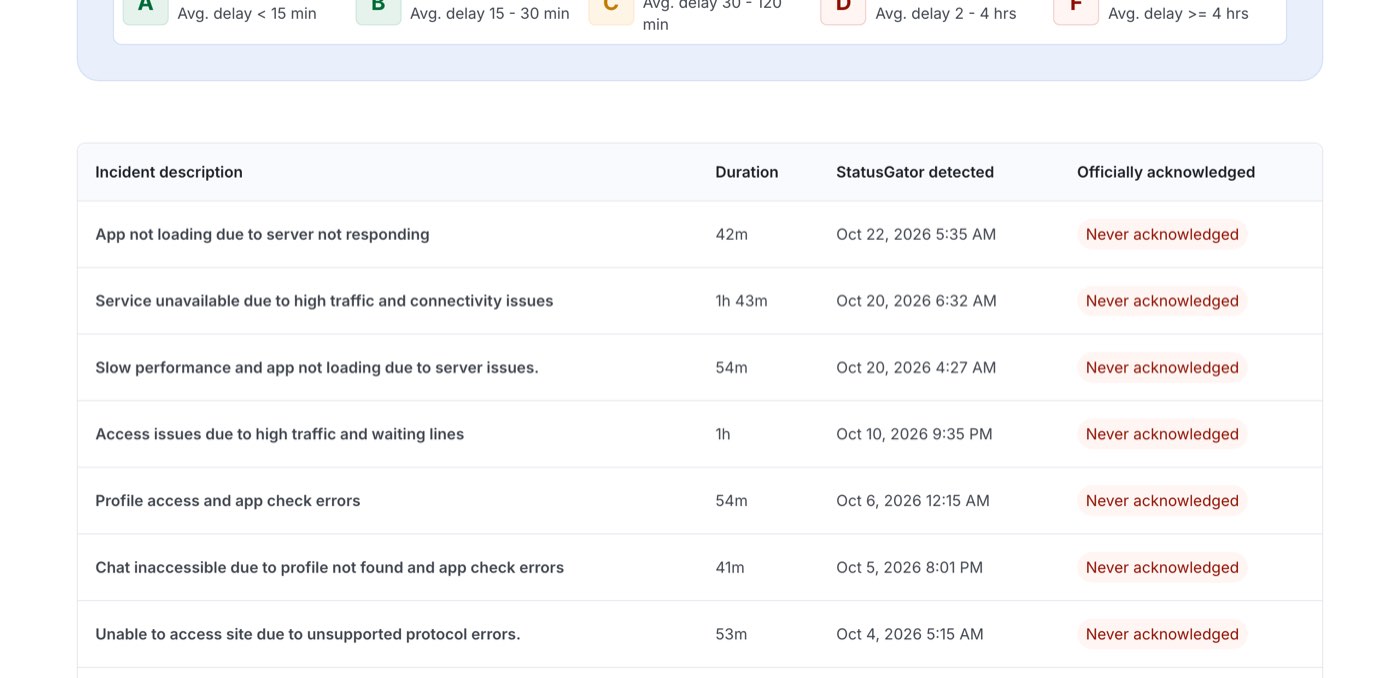Click the 'Oct 10, 2026 9:35 PM' date
1400x678 pixels.
915,434
